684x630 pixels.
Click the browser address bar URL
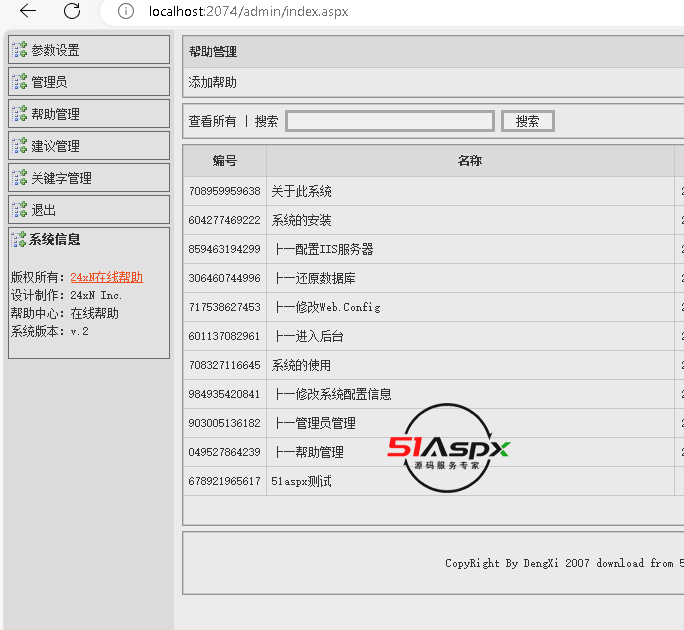(248, 11)
